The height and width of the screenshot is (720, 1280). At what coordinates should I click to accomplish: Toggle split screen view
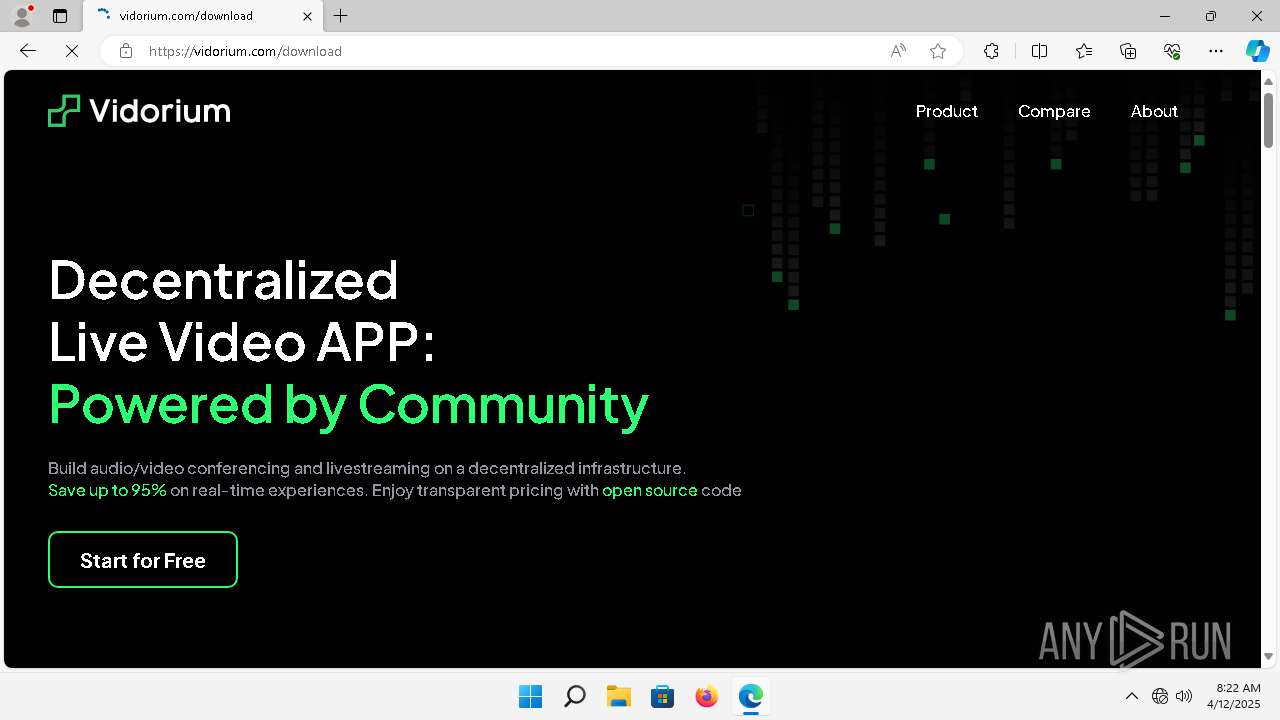pos(1039,51)
